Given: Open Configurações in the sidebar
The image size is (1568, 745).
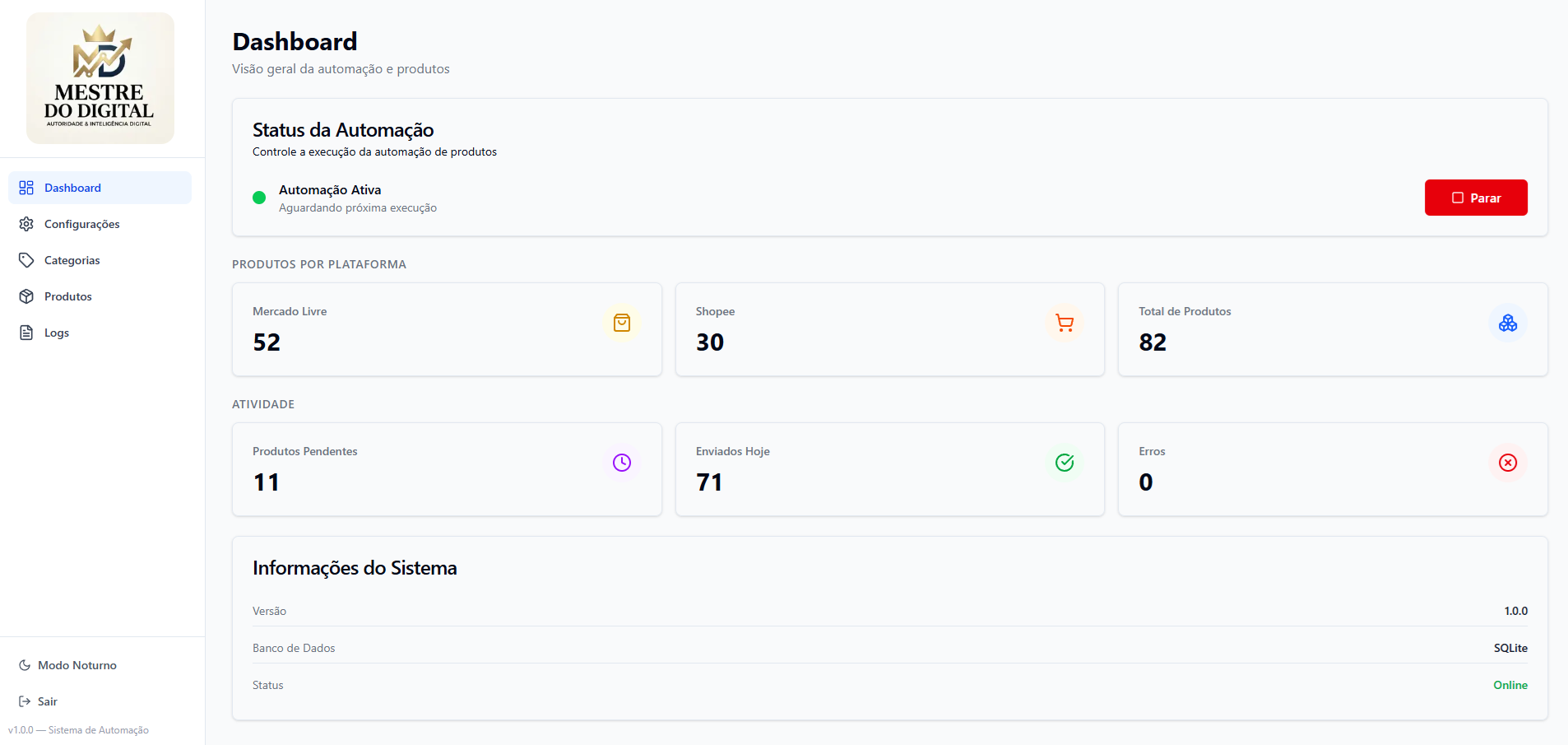Looking at the screenshot, I should (x=81, y=224).
